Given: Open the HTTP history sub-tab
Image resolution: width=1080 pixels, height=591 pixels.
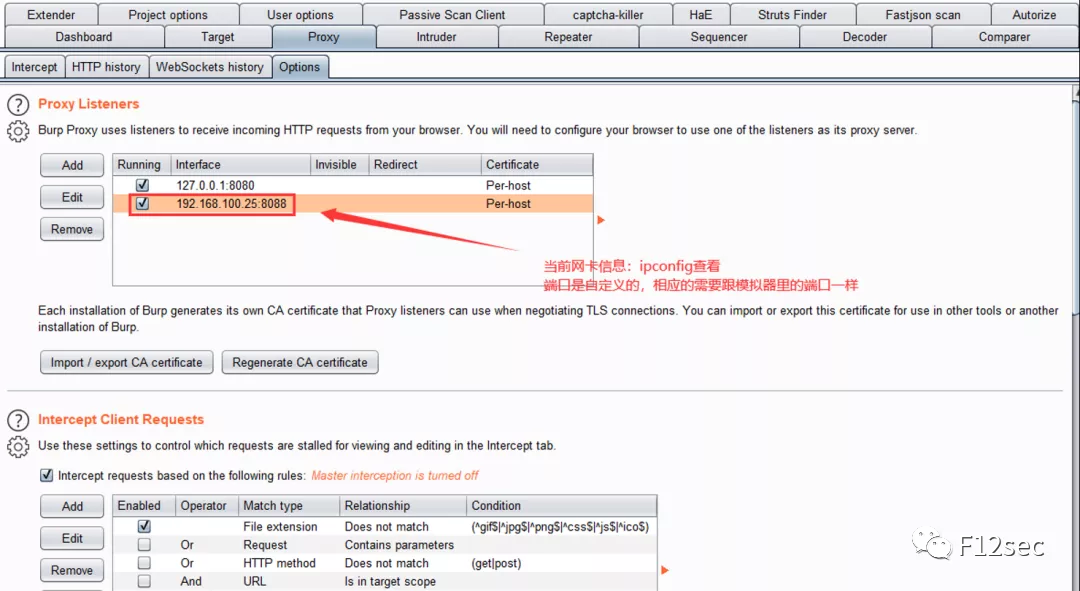Looking at the screenshot, I should pos(106,67).
